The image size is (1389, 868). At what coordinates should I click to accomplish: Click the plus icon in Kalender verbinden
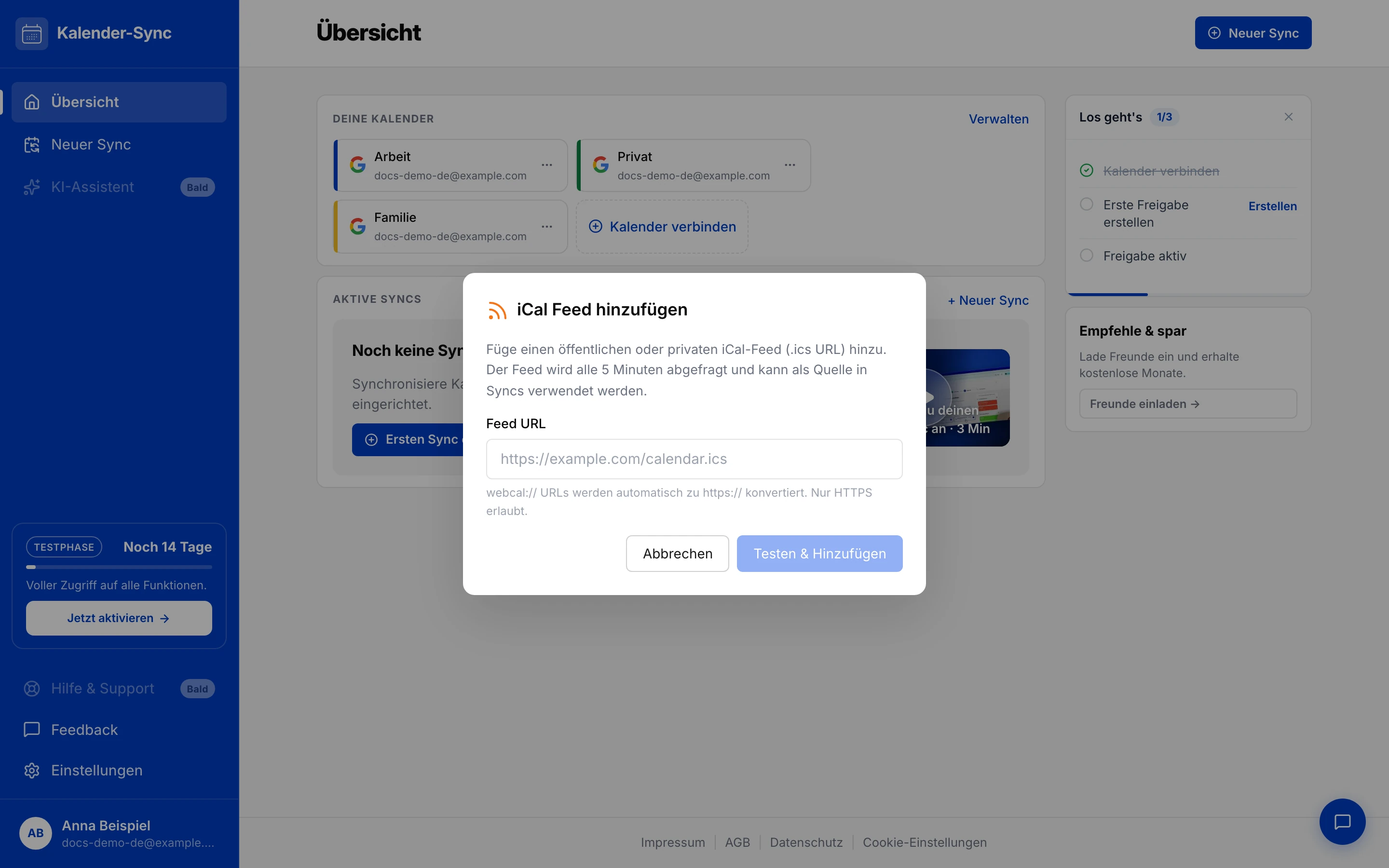tap(596, 226)
